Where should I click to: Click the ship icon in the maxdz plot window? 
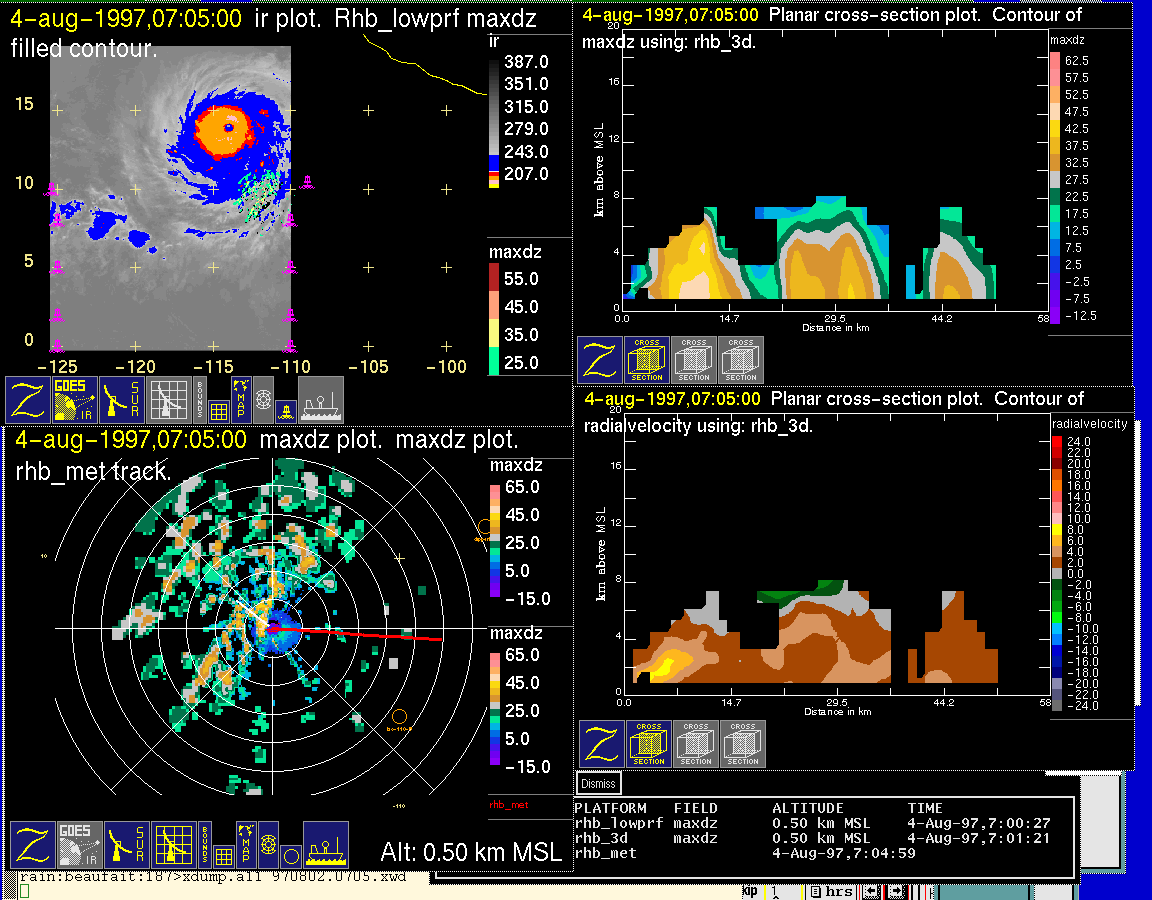[x=325, y=845]
